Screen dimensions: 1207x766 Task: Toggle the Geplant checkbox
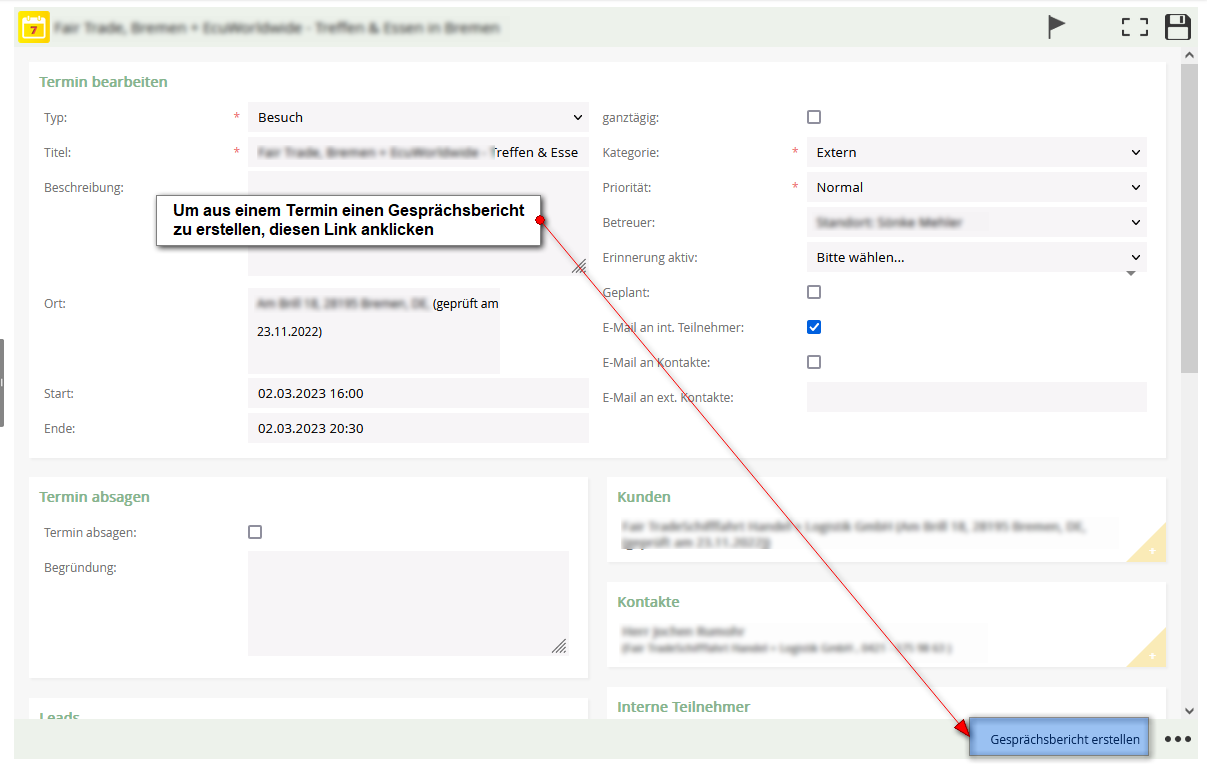(x=814, y=292)
